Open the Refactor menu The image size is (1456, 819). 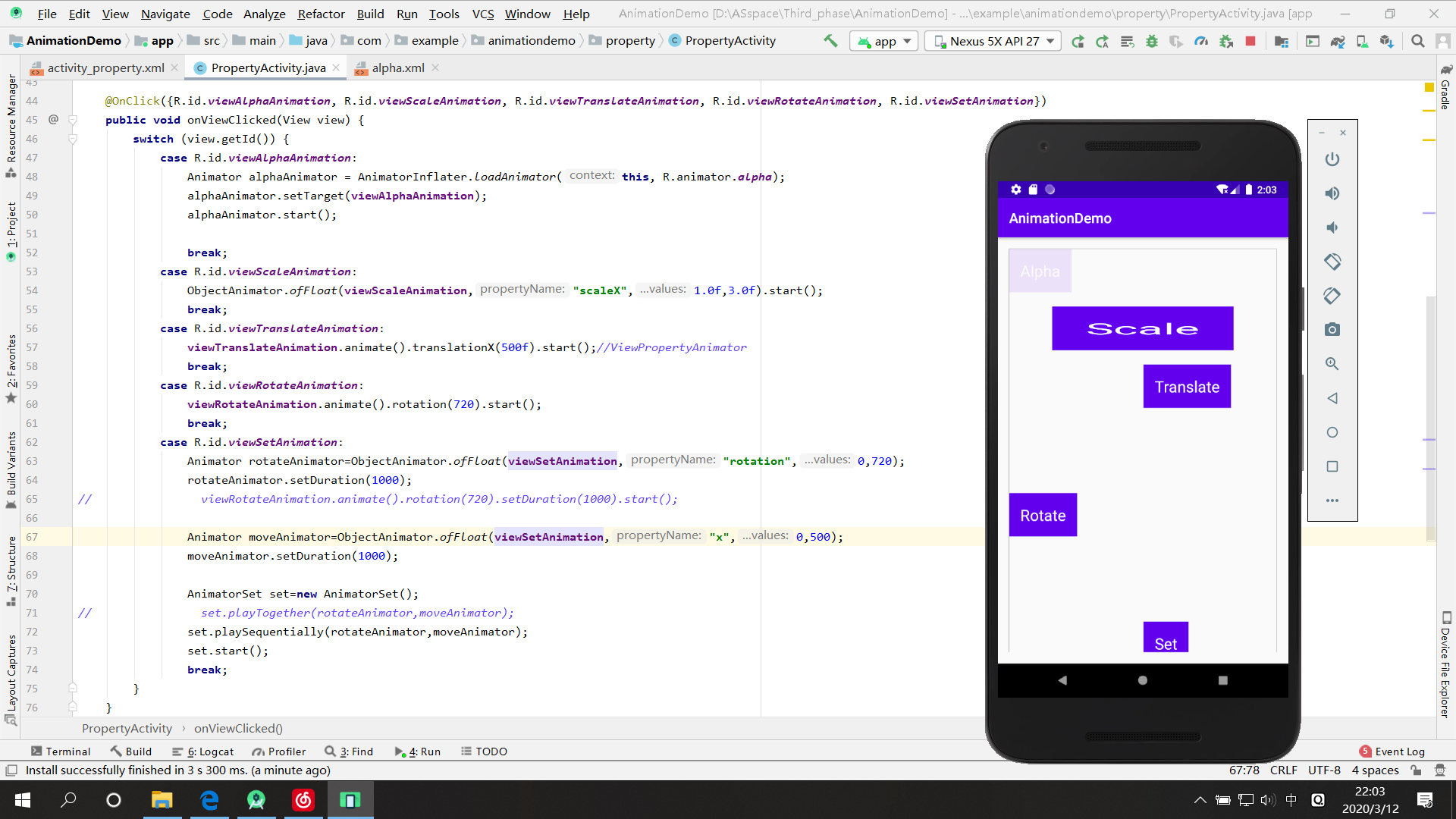tap(321, 14)
